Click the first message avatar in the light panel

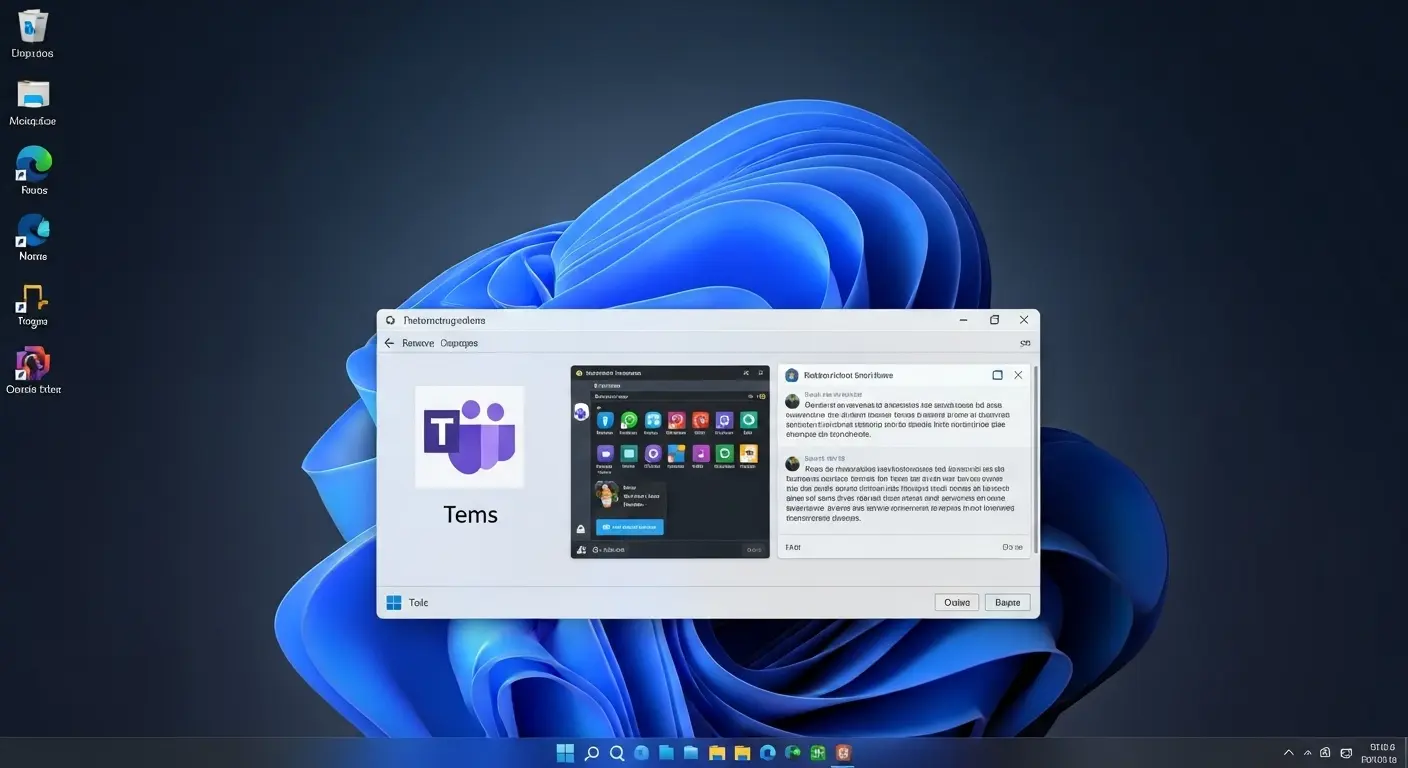pyautogui.click(x=792, y=401)
